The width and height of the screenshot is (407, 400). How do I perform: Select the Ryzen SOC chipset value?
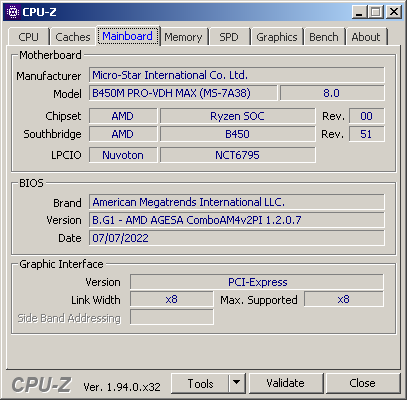[238, 116]
